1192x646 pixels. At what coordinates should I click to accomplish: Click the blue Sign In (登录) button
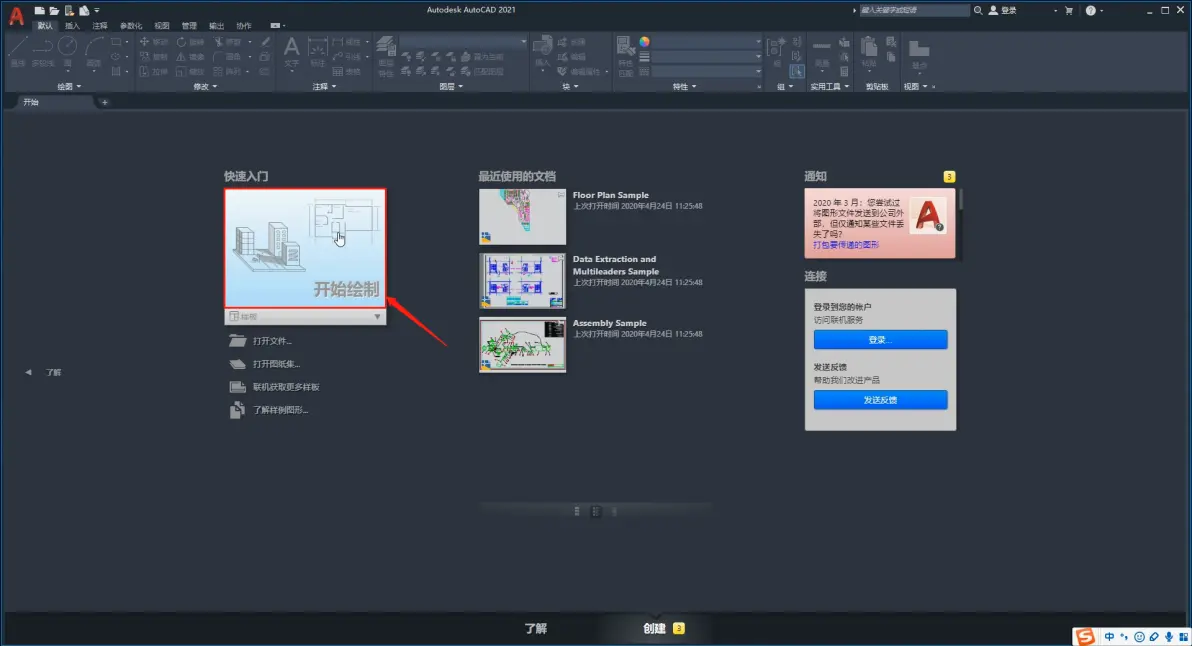(880, 340)
